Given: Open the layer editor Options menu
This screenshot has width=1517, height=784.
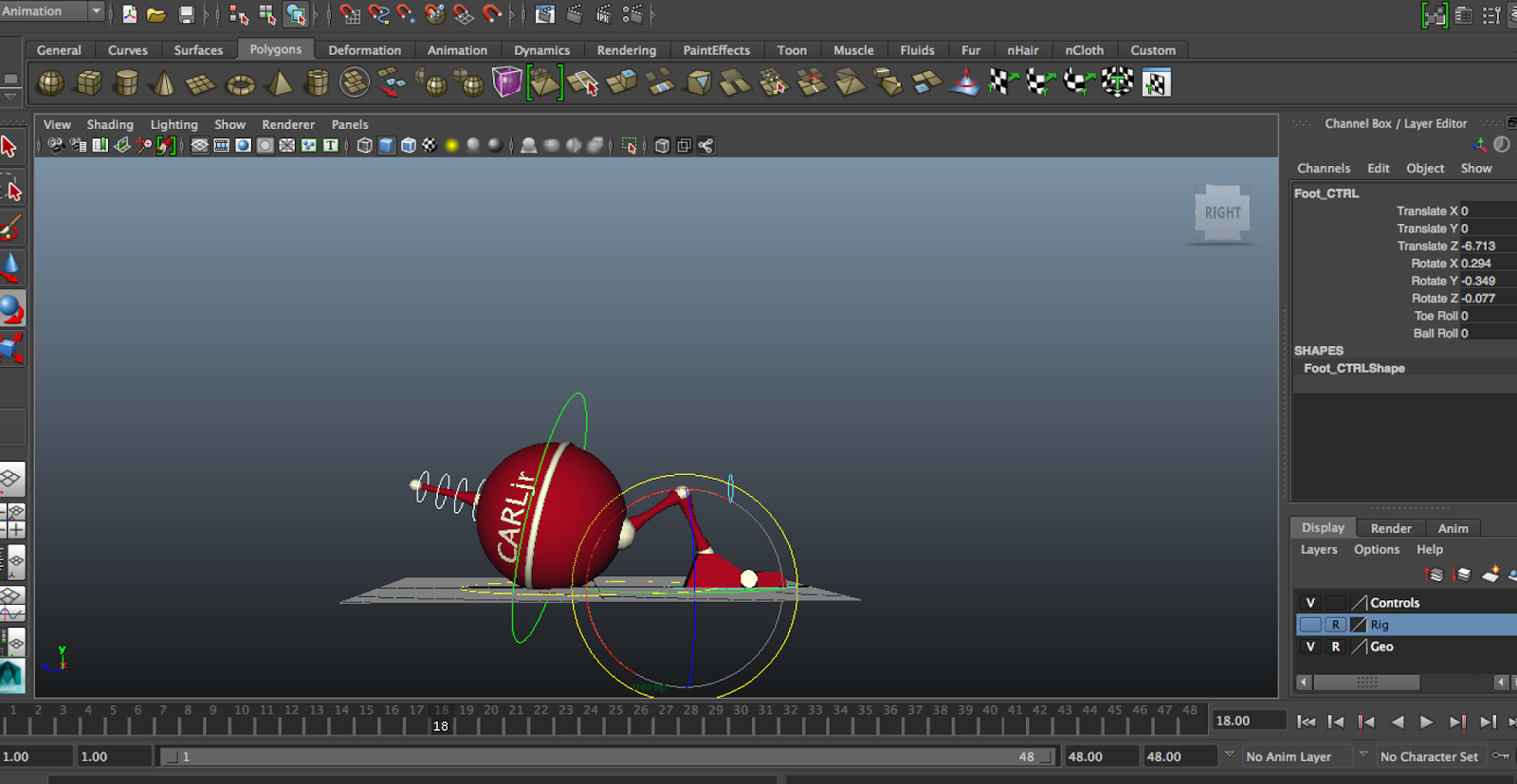Looking at the screenshot, I should click(1376, 550).
